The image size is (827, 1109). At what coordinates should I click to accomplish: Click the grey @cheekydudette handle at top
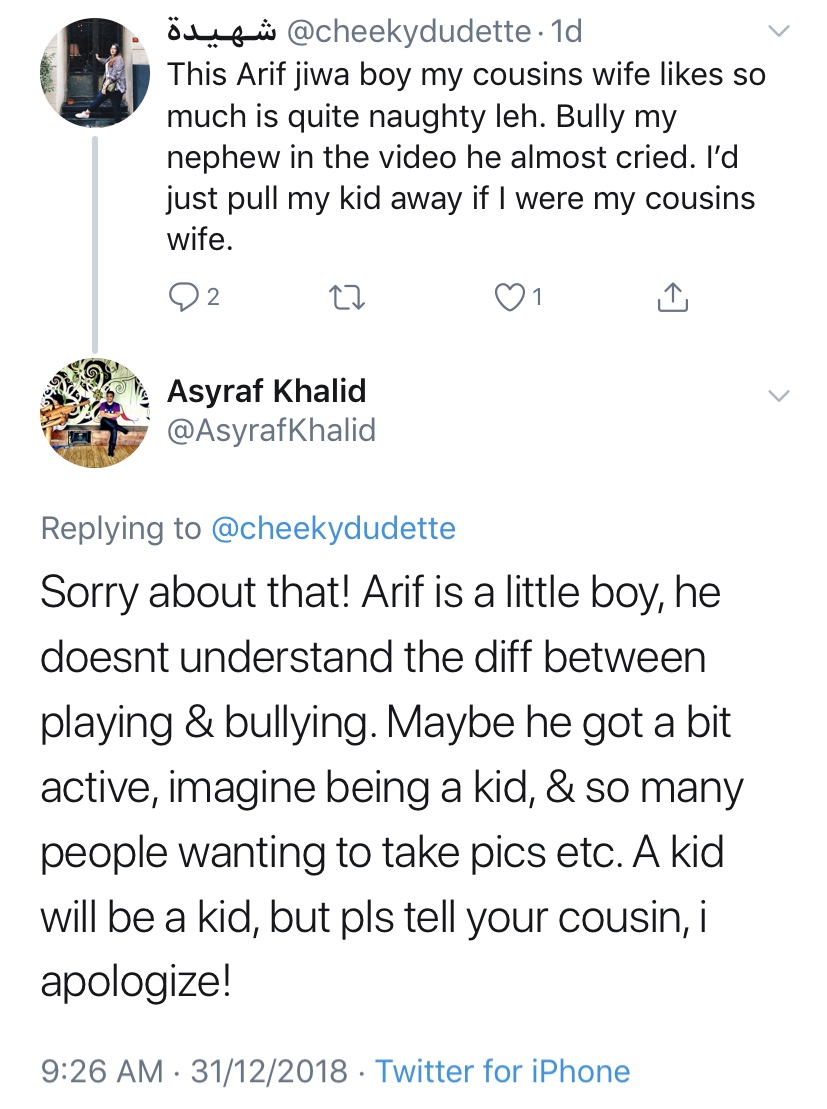click(408, 33)
